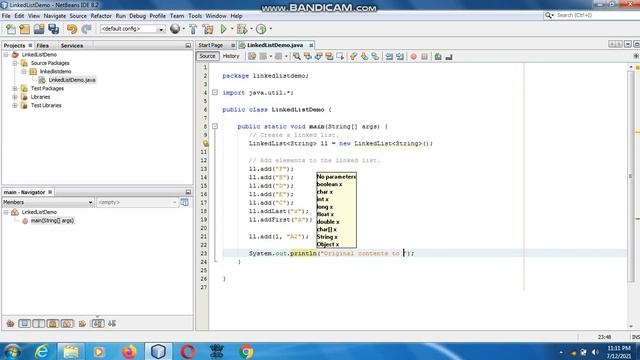Open the File menu
Viewport: 640px width, 360px height.
tap(6, 16)
